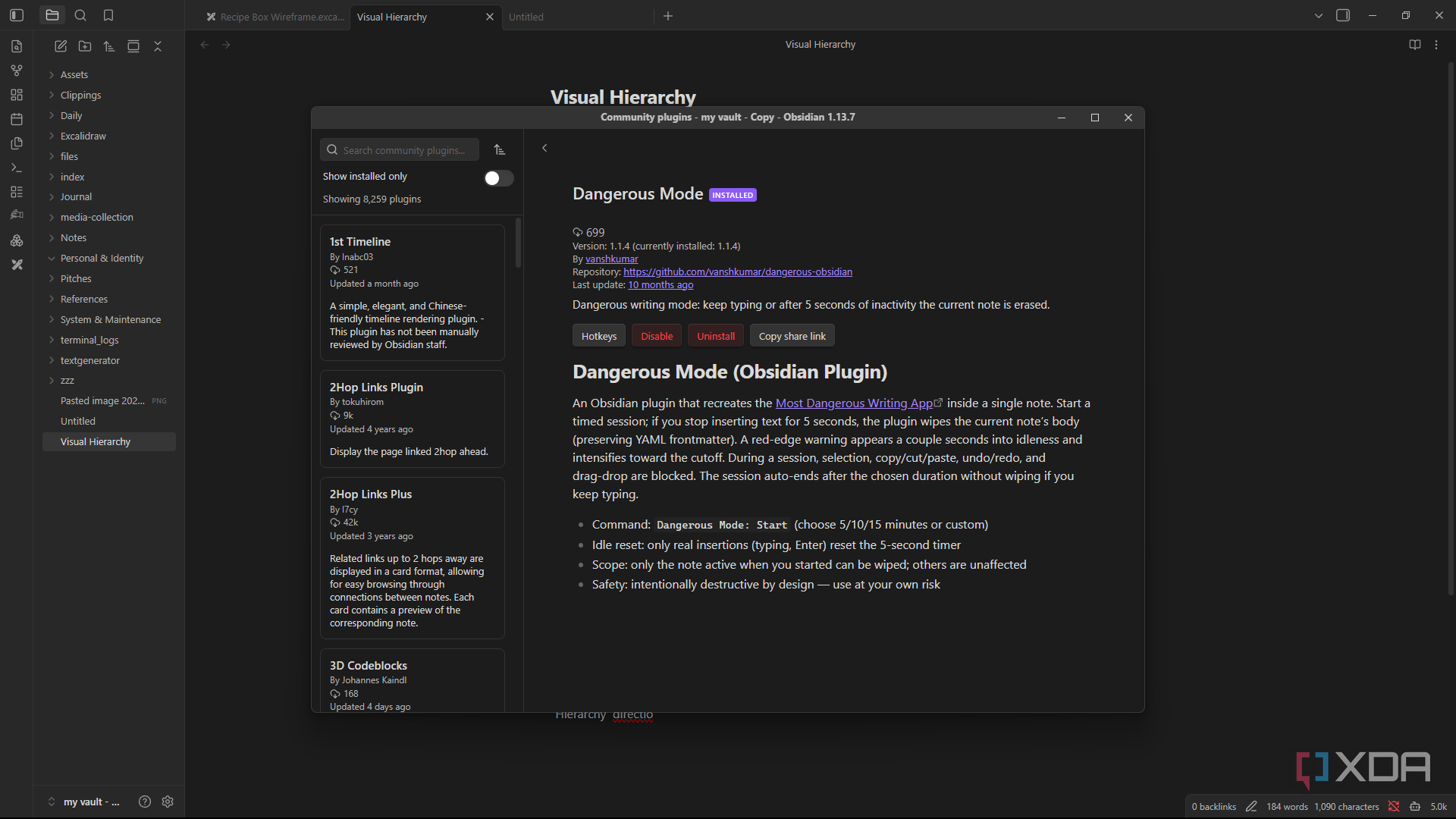Disable the Dangerous Mode plugin
This screenshot has height=819, width=1456.
[x=657, y=336]
